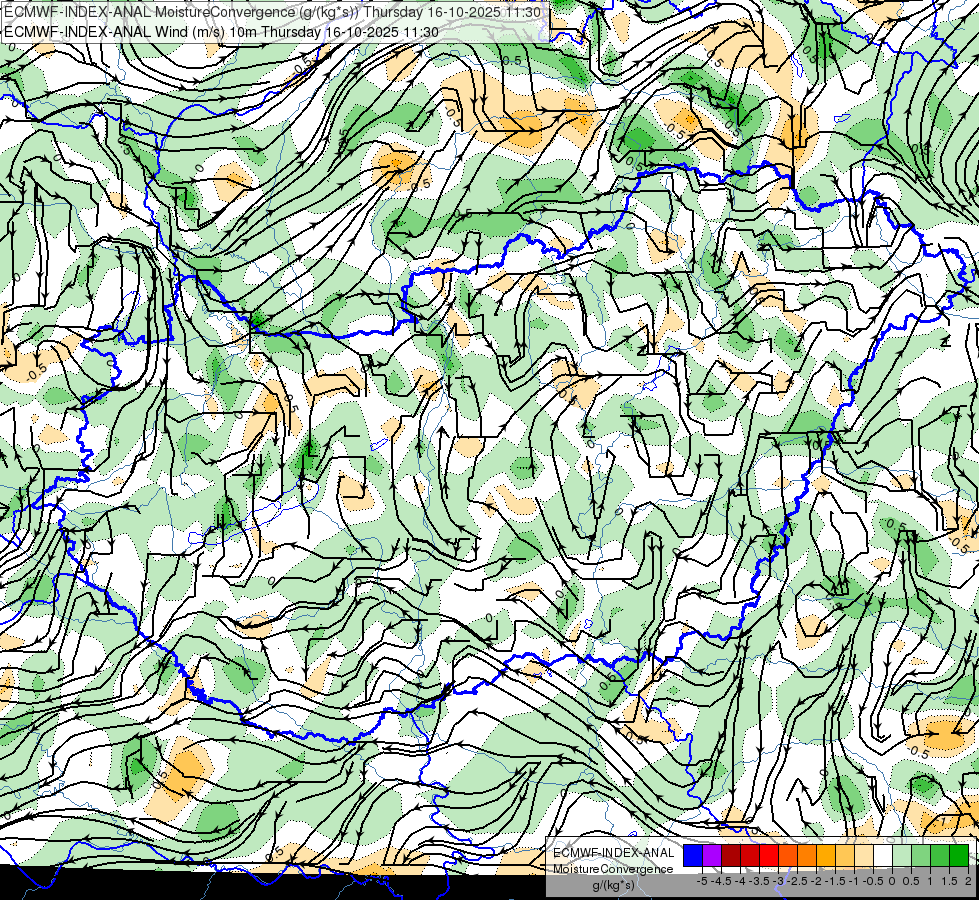This screenshot has height=900, width=979.
Task: Click the Wind 10m title line at top
Action: 221,32
